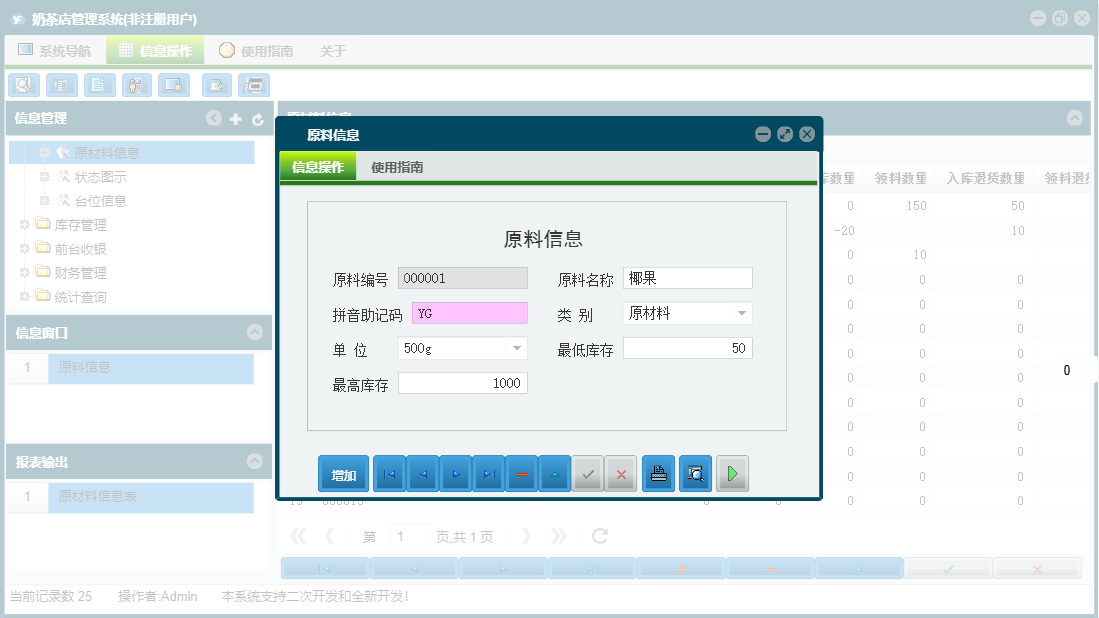Go to last page in grid pager

[559, 536]
